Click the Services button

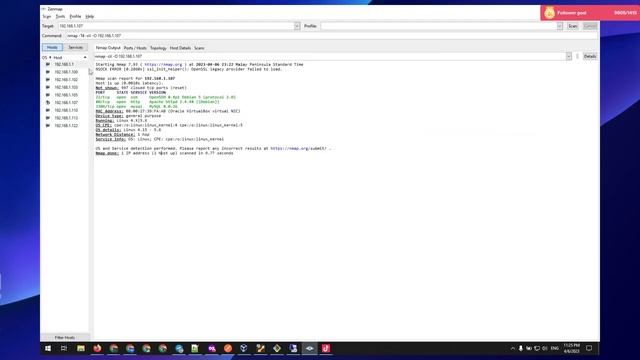76,47
